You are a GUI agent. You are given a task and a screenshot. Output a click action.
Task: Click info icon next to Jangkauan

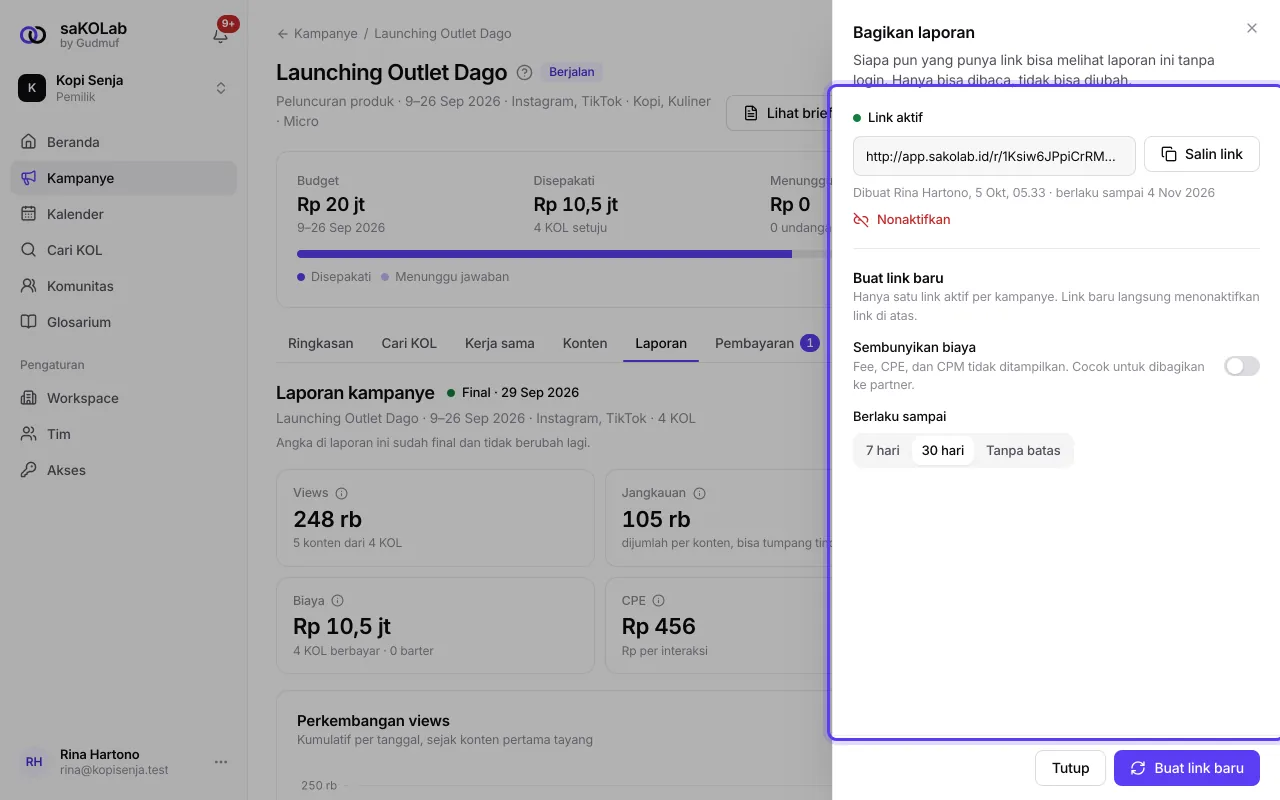click(x=700, y=493)
